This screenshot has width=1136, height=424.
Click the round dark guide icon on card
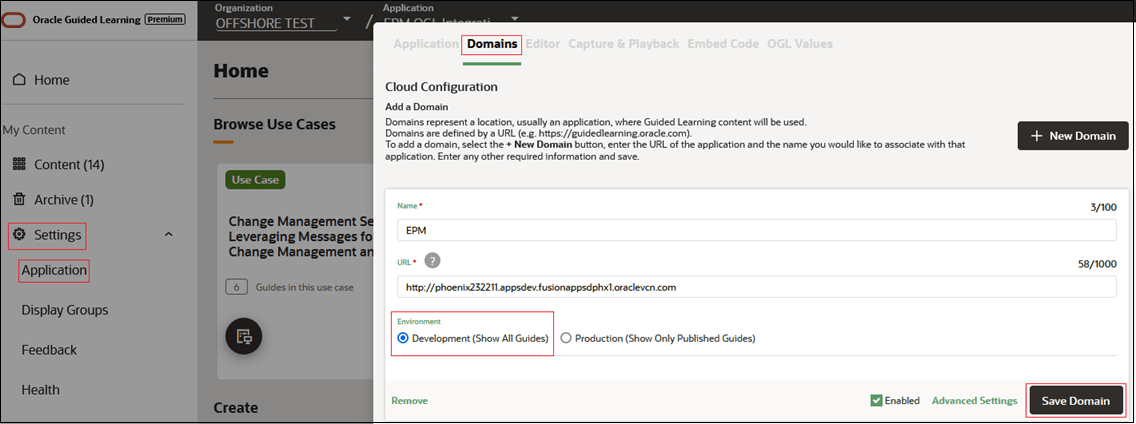point(243,336)
